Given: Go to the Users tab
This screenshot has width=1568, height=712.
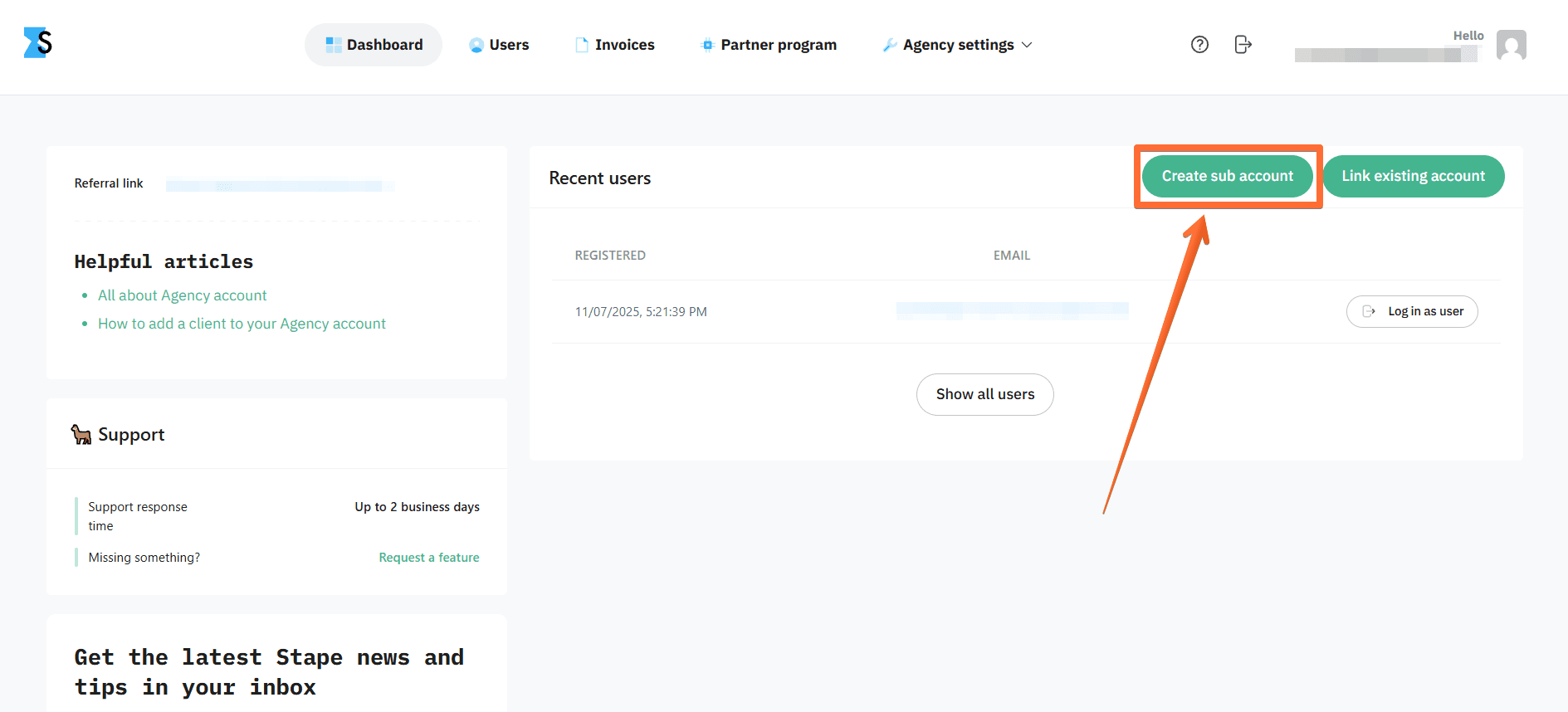Looking at the screenshot, I should (x=509, y=45).
